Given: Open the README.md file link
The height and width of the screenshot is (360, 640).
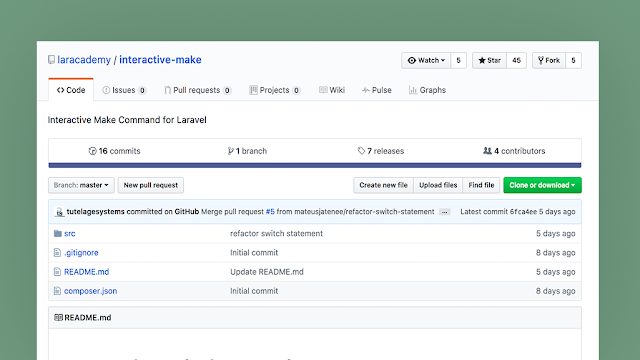Looking at the screenshot, I should coord(87,272).
